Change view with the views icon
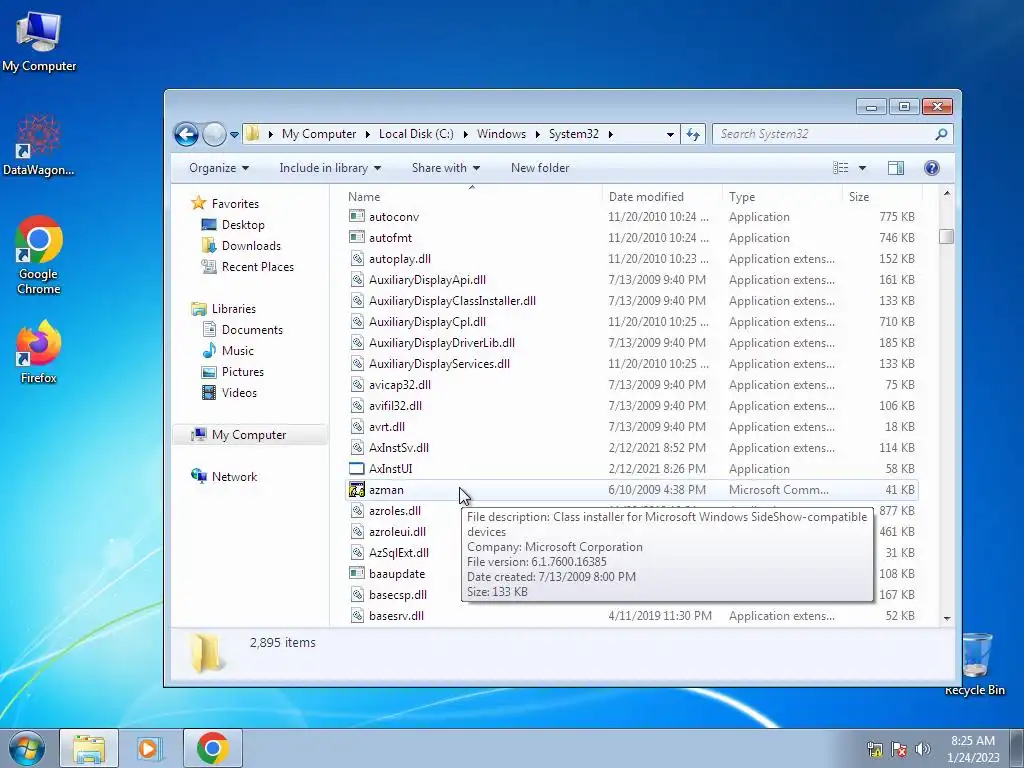This screenshot has width=1024, height=768. [840, 168]
